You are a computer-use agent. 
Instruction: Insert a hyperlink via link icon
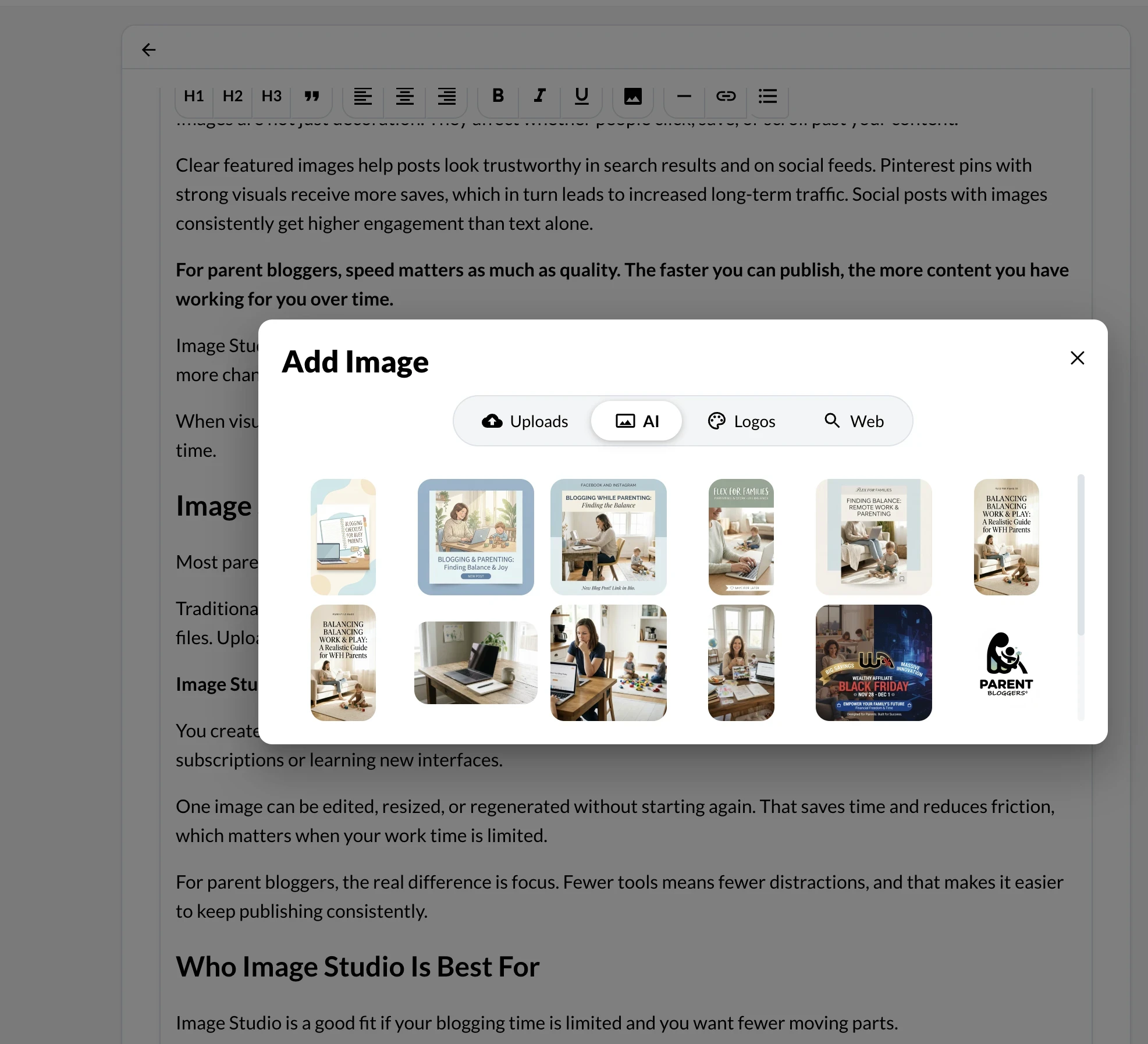726,96
